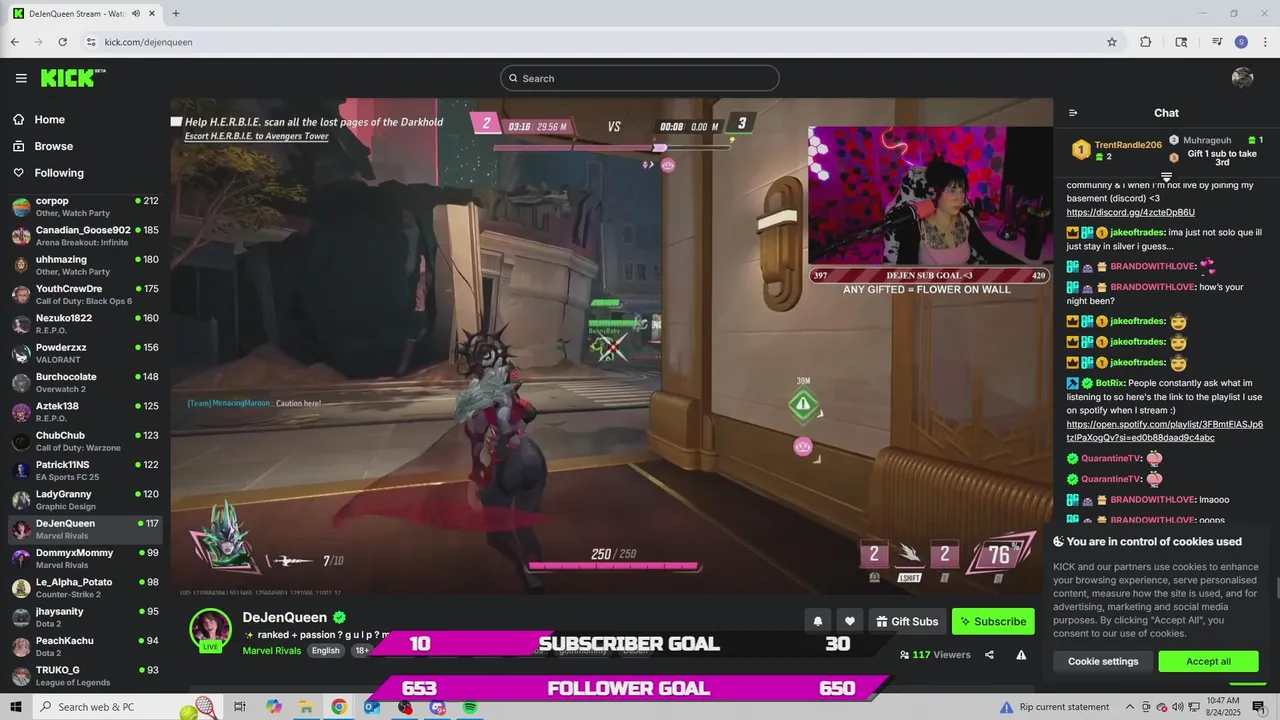Open a new browser tab
The width and height of the screenshot is (1280, 720).
tap(176, 14)
